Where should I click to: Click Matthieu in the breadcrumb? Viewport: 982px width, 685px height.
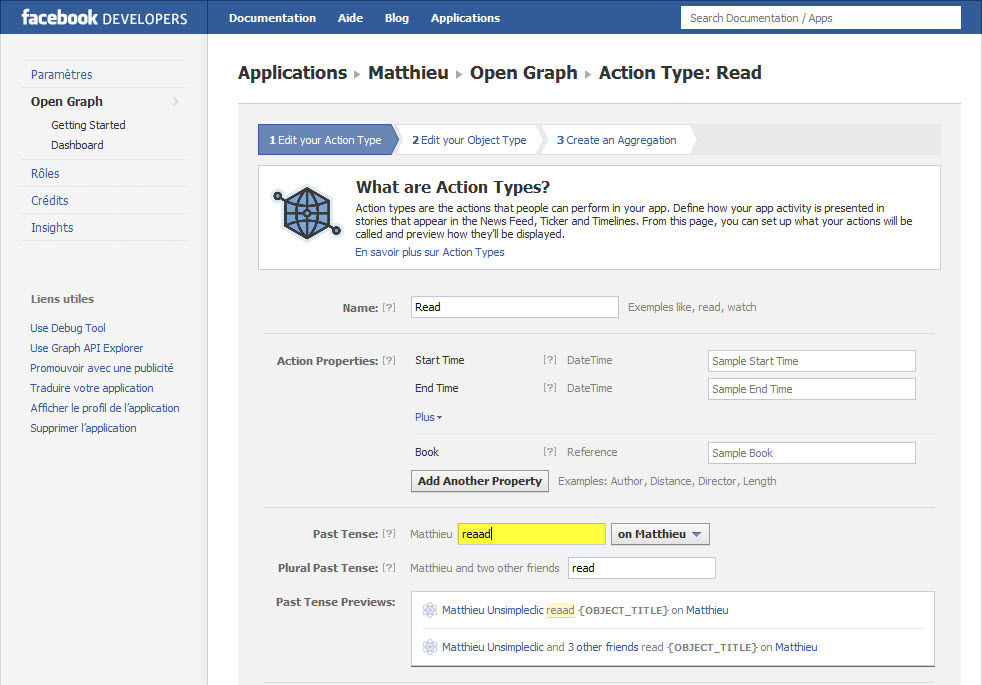click(408, 73)
